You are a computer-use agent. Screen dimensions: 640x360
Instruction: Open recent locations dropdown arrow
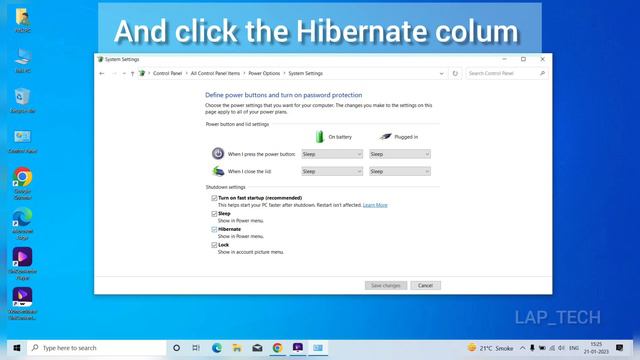[124, 73]
